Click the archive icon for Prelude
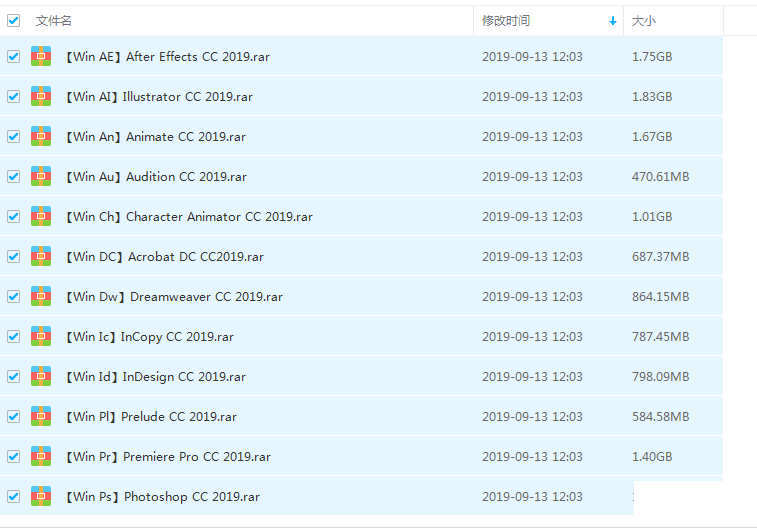757x532 pixels. pos(41,416)
